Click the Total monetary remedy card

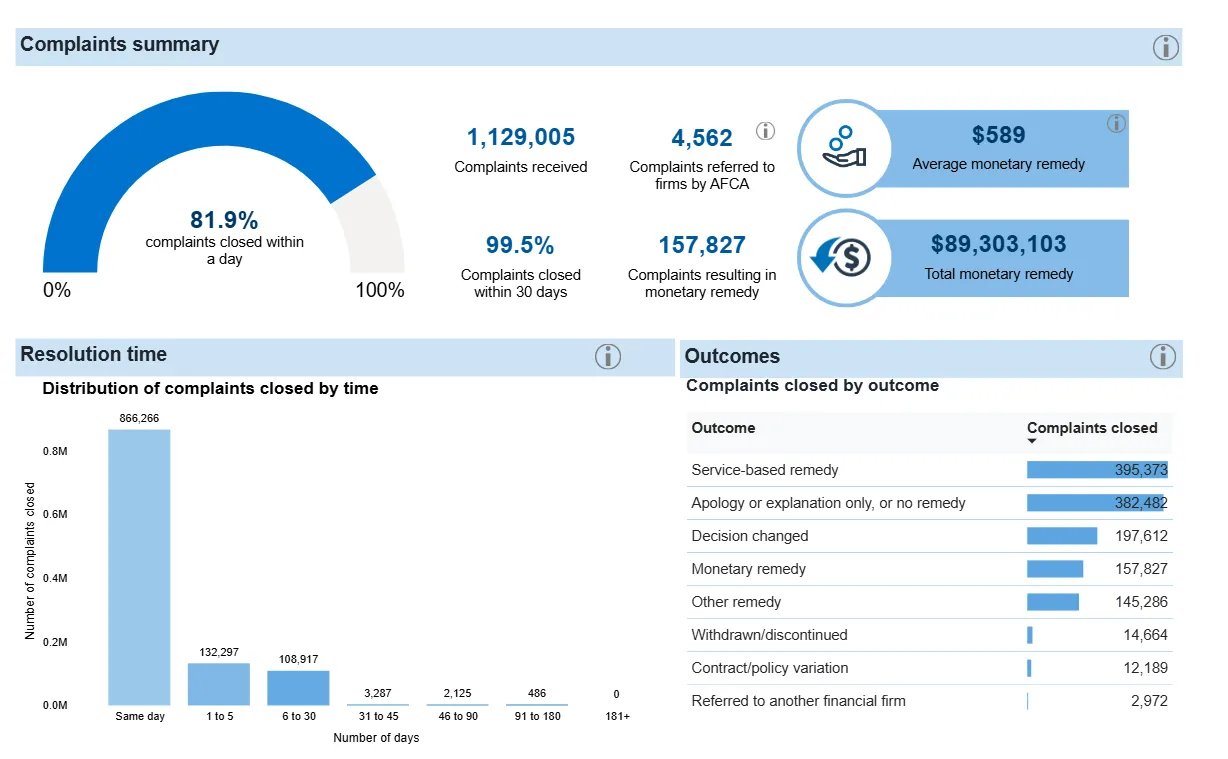click(x=998, y=258)
